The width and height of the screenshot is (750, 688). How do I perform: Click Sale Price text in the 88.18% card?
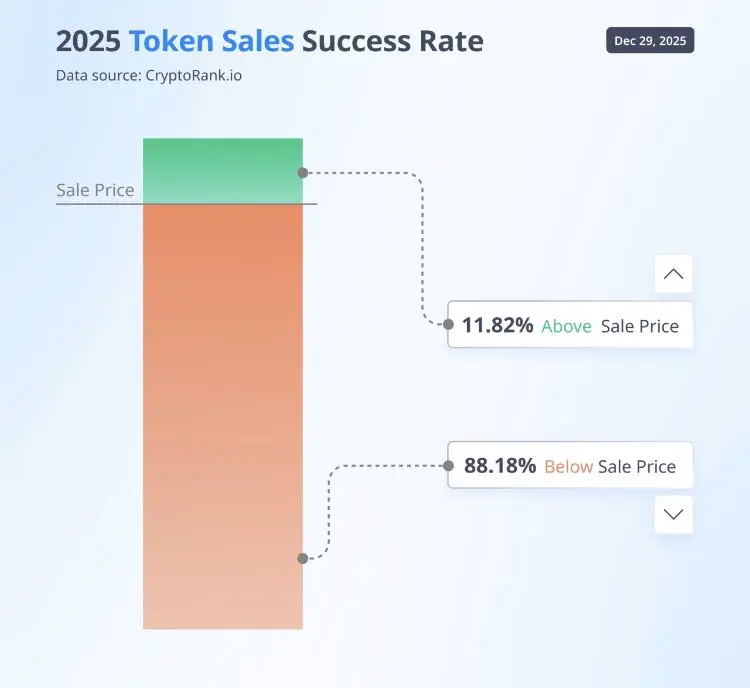(637, 466)
